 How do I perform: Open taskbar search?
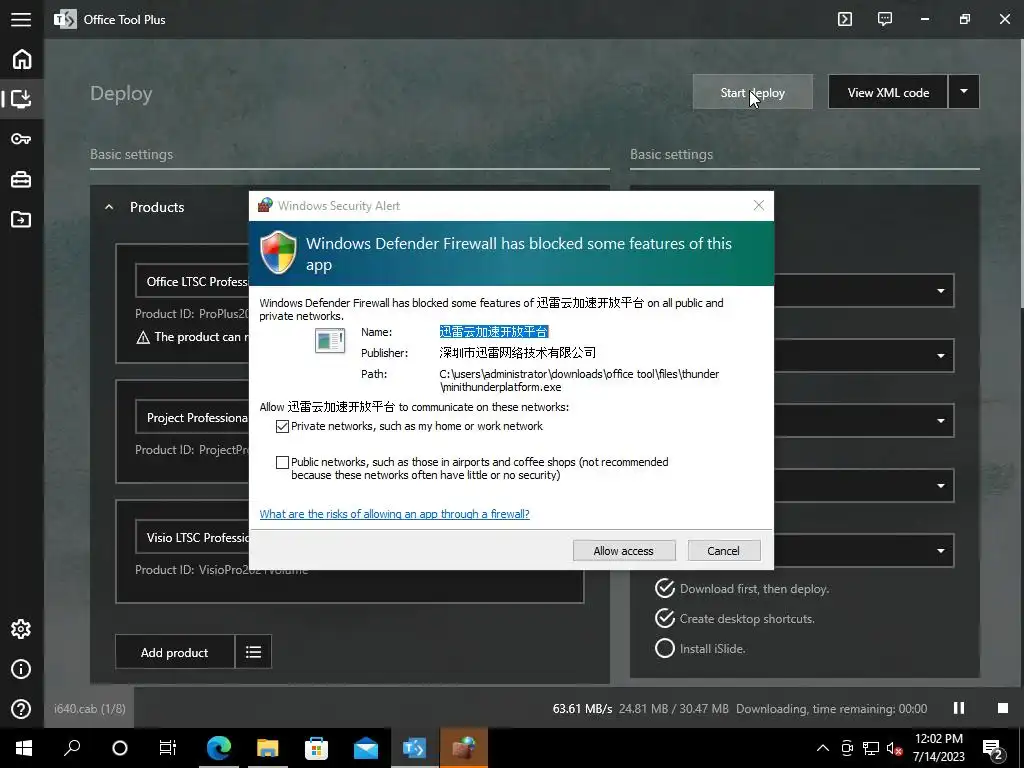72,748
